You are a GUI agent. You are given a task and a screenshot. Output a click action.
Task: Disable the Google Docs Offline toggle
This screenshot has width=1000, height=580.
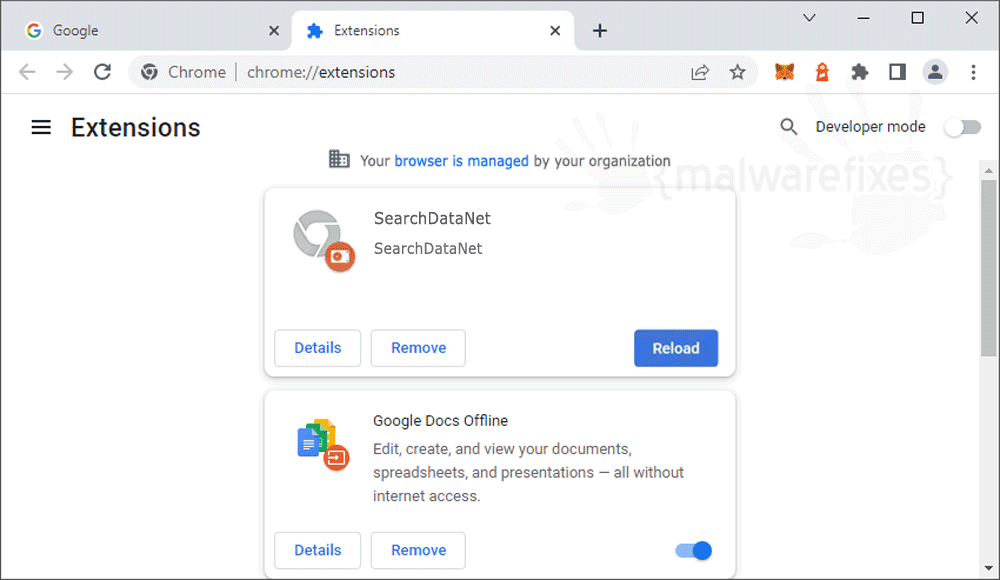point(694,550)
